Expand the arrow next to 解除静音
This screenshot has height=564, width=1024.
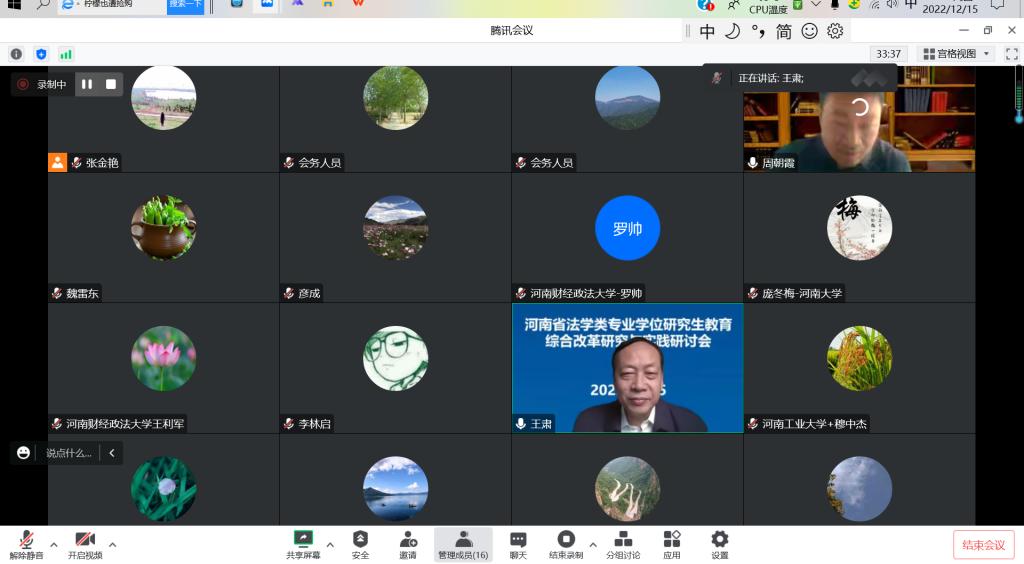[54, 545]
